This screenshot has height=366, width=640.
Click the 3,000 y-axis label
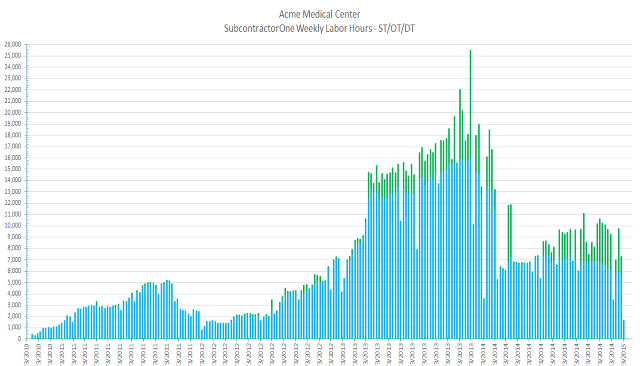(x=14, y=305)
